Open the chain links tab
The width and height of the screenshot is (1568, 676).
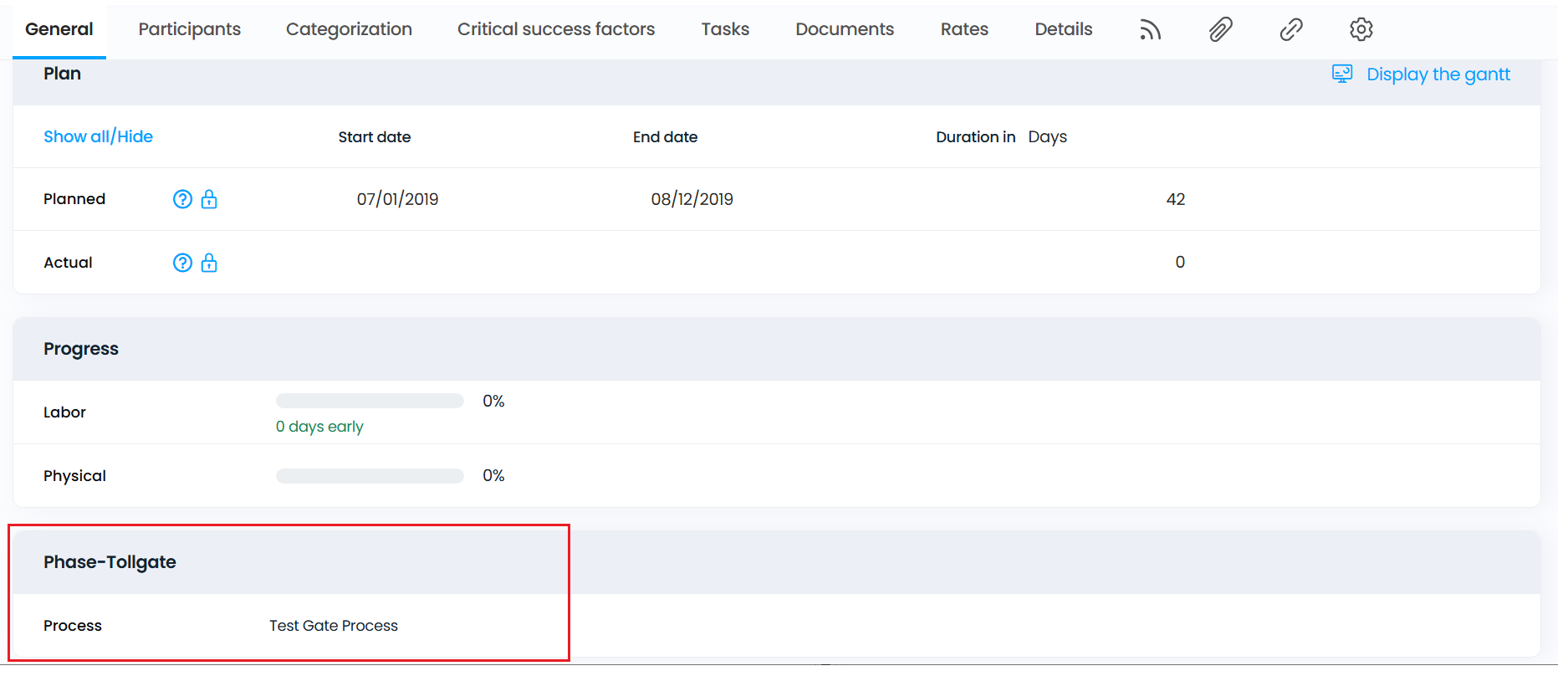1290,30
